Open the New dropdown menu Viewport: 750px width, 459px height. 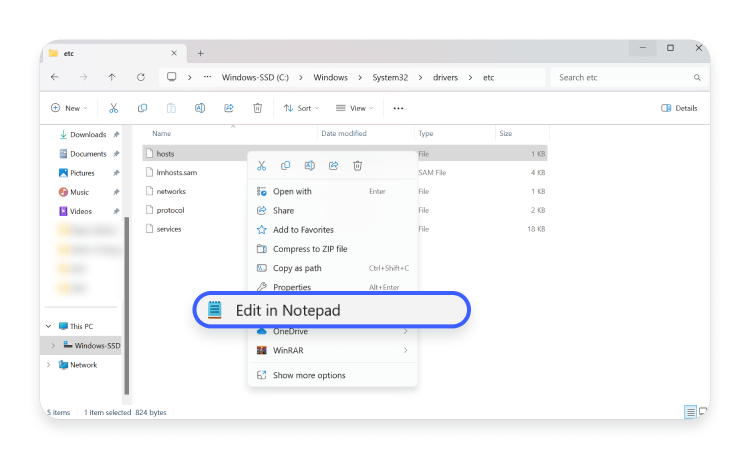pos(69,109)
